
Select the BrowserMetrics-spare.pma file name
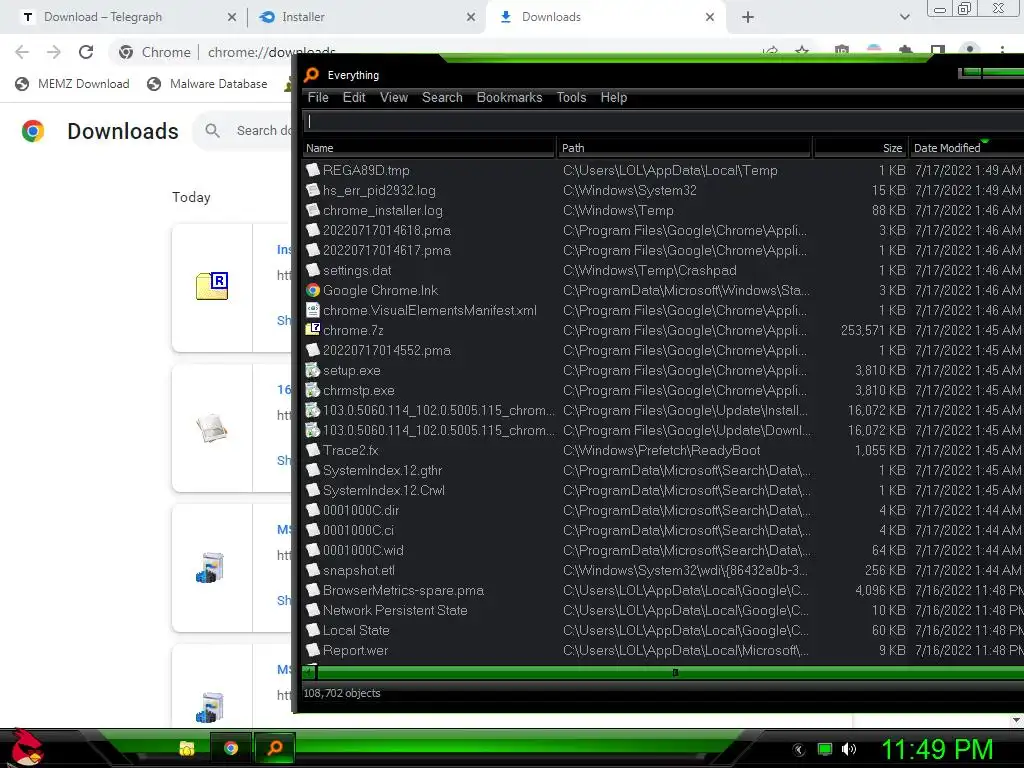(403, 590)
